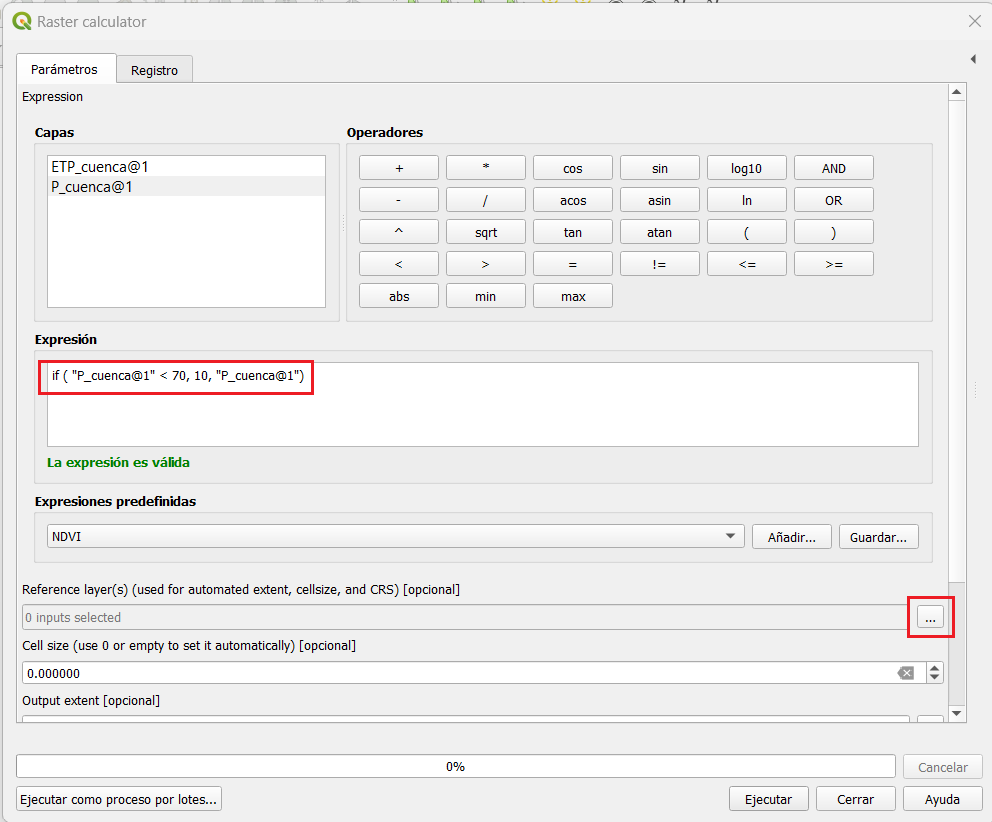Image resolution: width=992 pixels, height=822 pixels.
Task: Run the calculation with Ejecutar
Action: coord(768,799)
